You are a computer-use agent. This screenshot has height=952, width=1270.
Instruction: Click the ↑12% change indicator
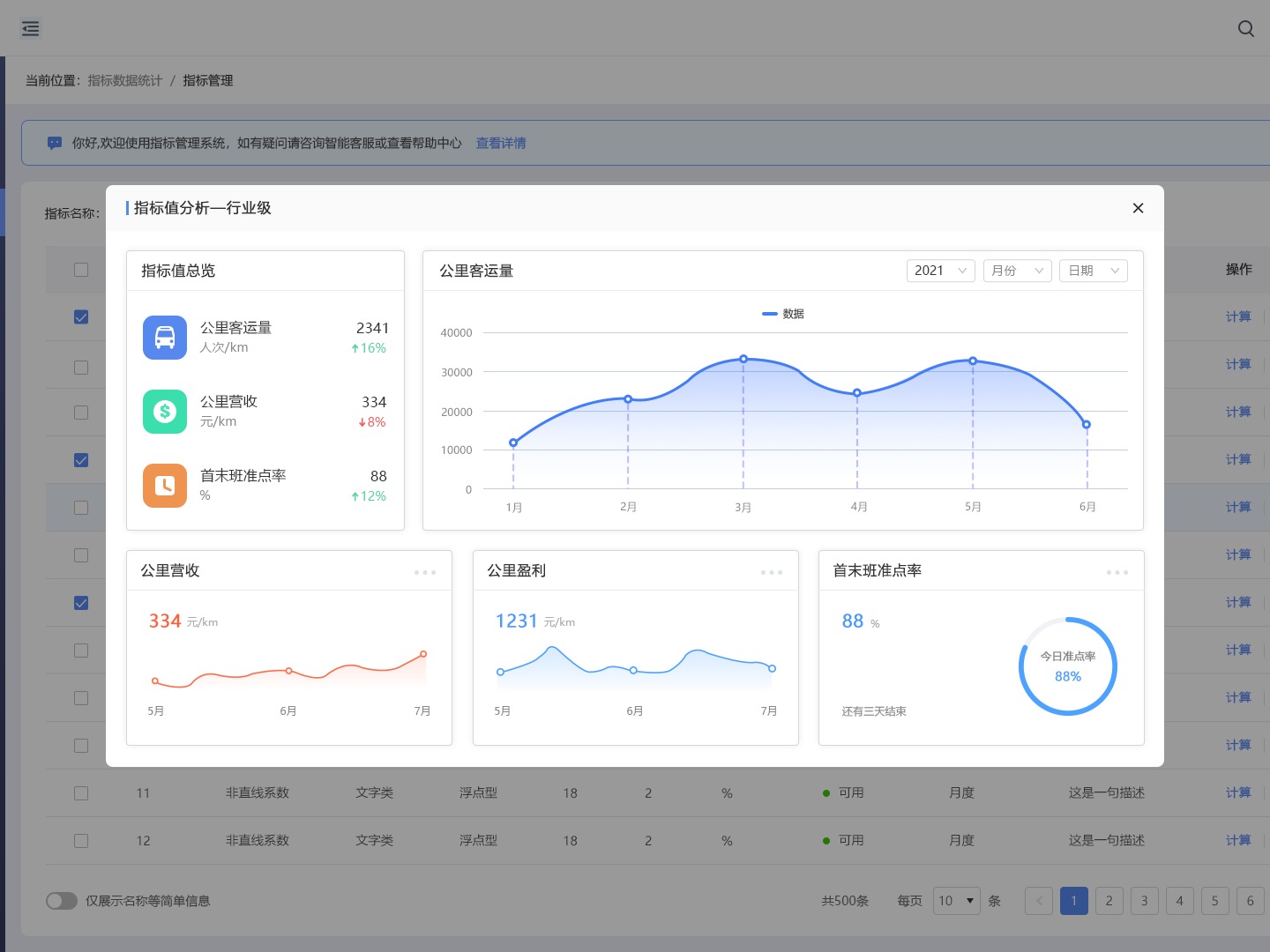point(369,496)
